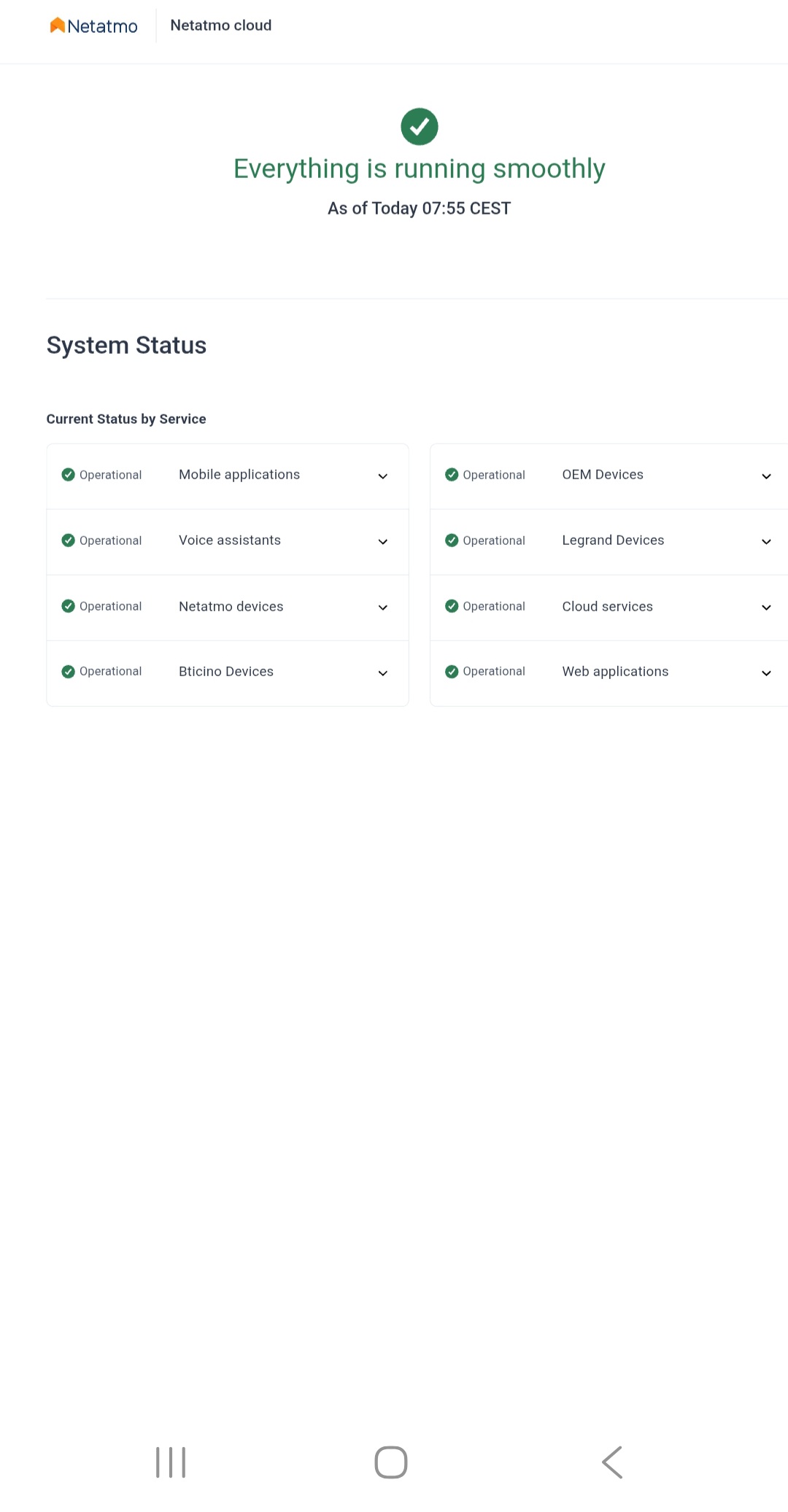Tap the Android recent apps button
This screenshot has height=1512, width=788.
tap(171, 1462)
